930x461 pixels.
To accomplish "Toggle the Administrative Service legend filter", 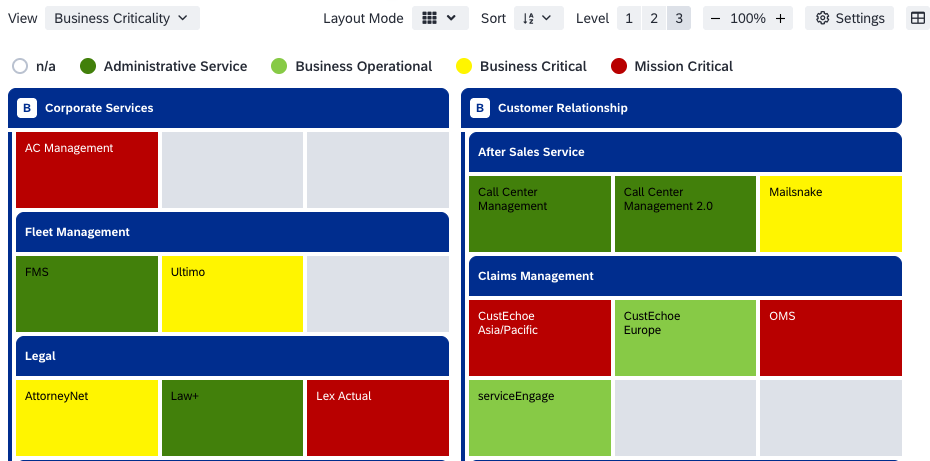I will click(x=88, y=66).
